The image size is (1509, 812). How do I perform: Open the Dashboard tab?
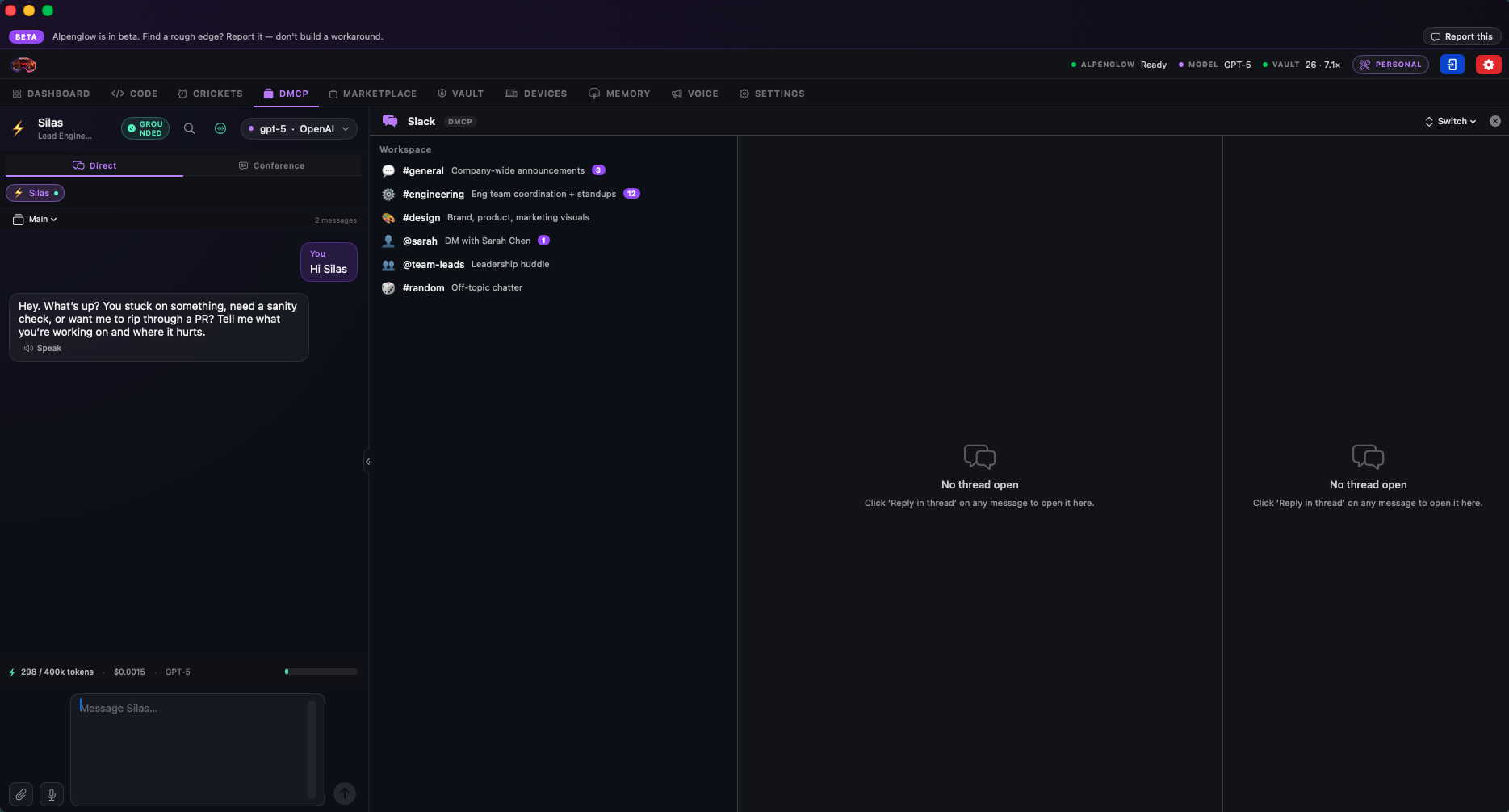pyautogui.click(x=51, y=94)
